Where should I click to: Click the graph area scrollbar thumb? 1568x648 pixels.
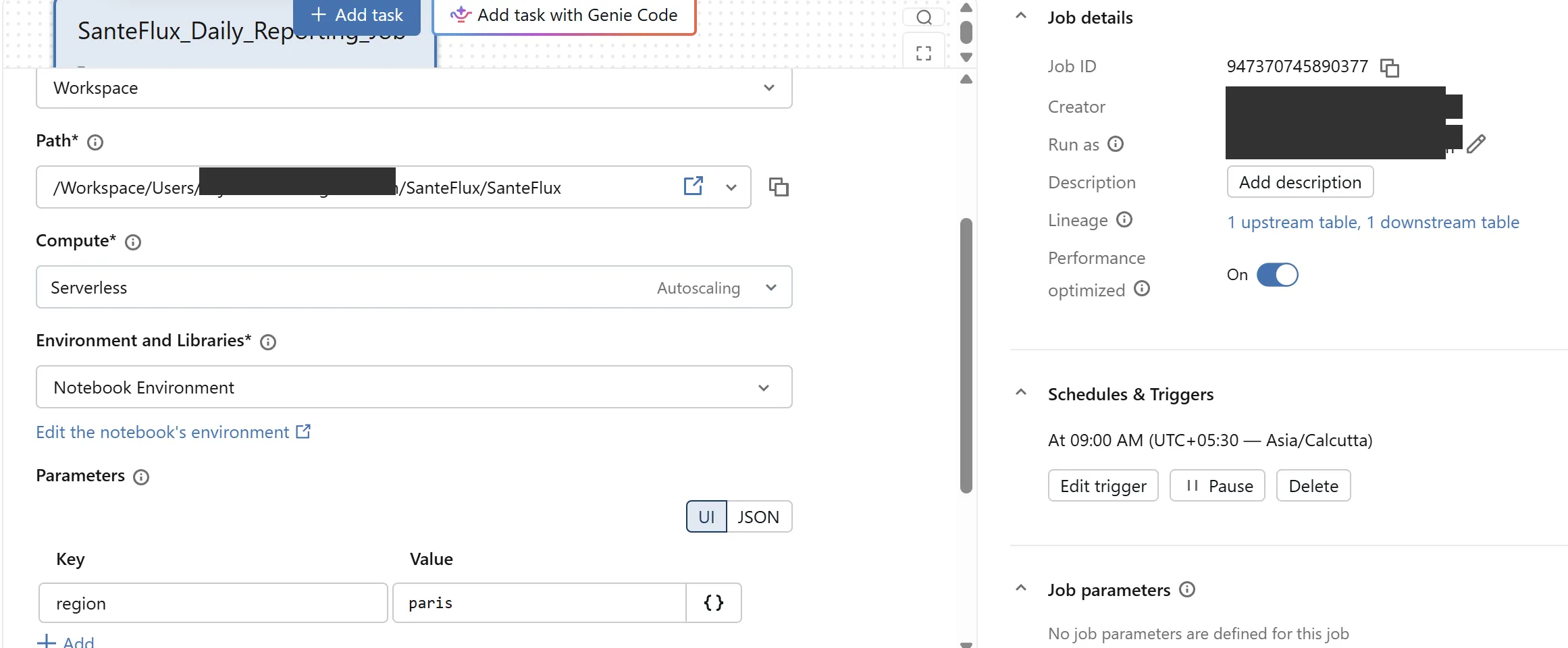point(966,32)
